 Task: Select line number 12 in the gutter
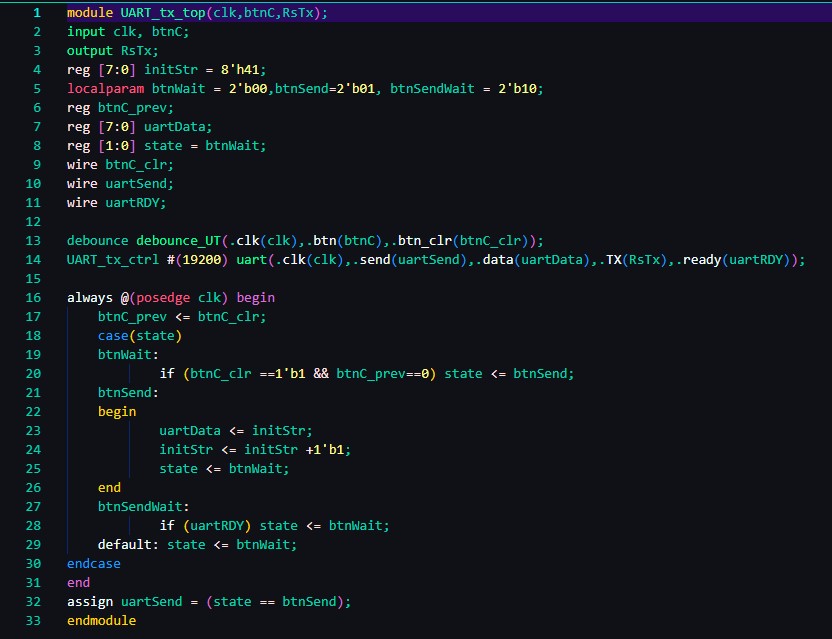coord(33,222)
